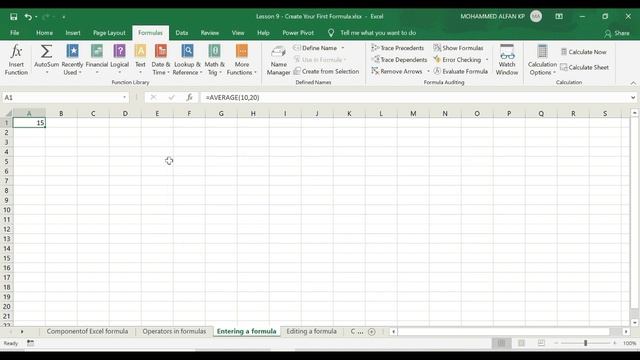Viewport: 640px width, 360px height.
Task: Open Date & Time functions menu
Action: (x=161, y=60)
